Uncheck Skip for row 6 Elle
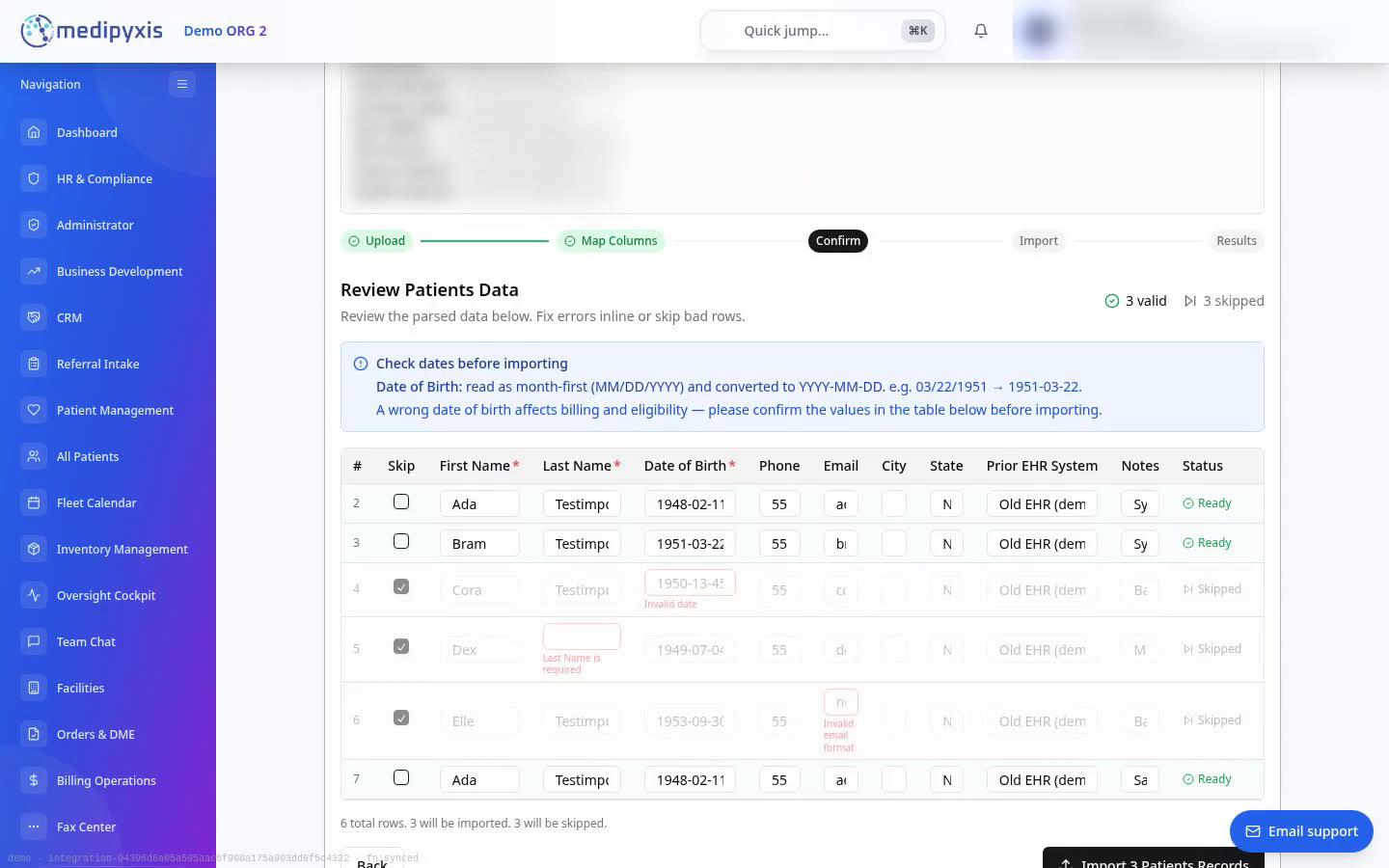The height and width of the screenshot is (868, 1389). tap(401, 718)
